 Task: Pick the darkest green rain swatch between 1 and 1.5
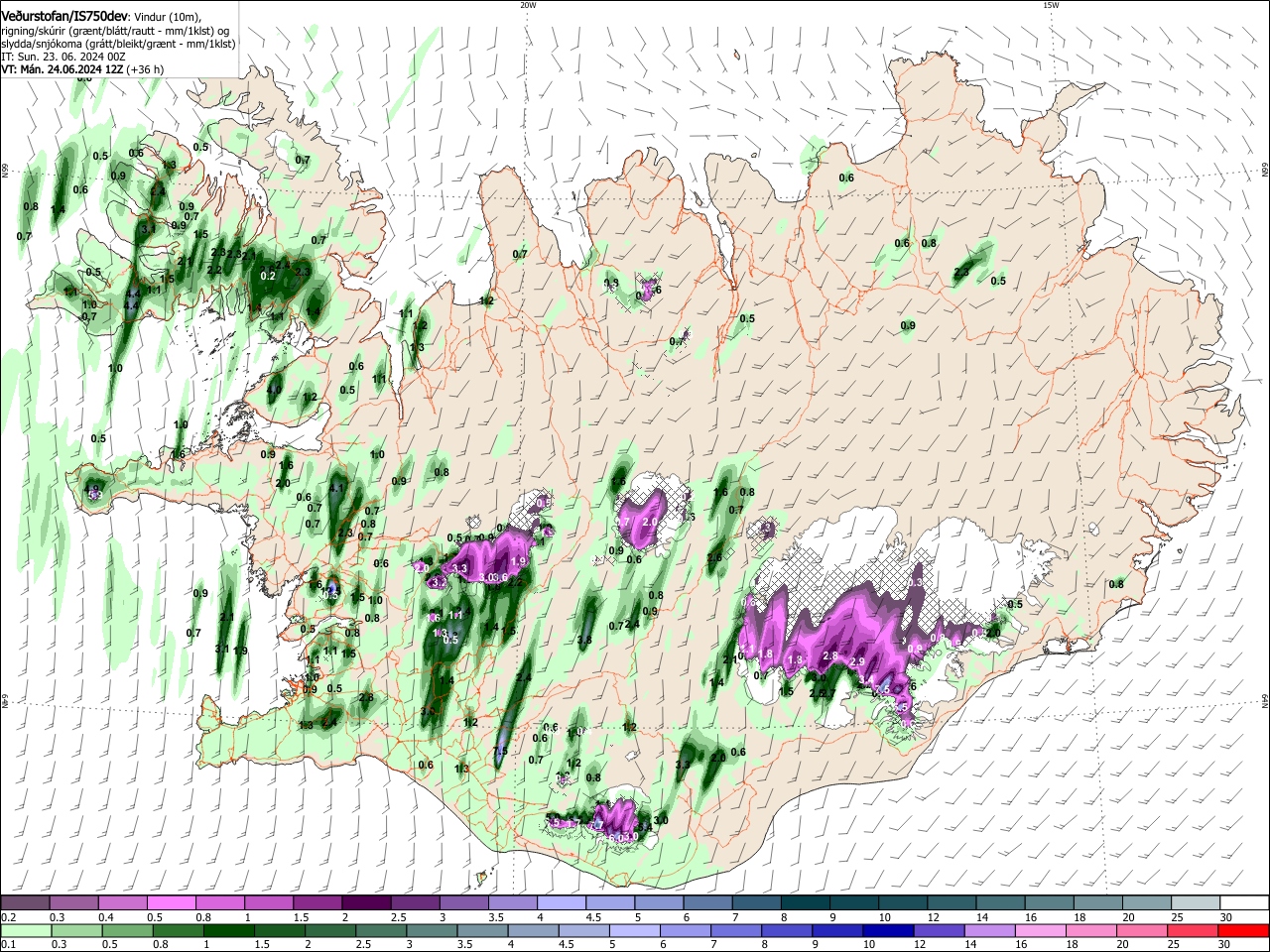click(x=228, y=931)
